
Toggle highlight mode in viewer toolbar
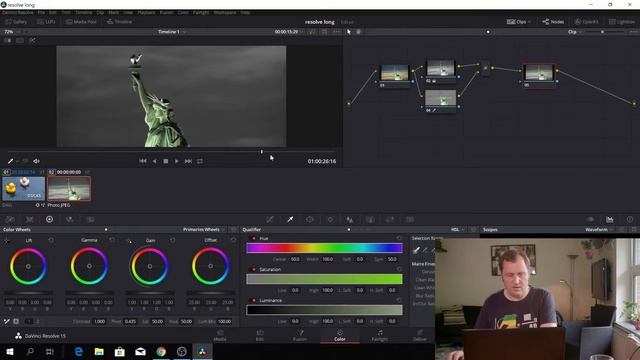tap(32, 40)
